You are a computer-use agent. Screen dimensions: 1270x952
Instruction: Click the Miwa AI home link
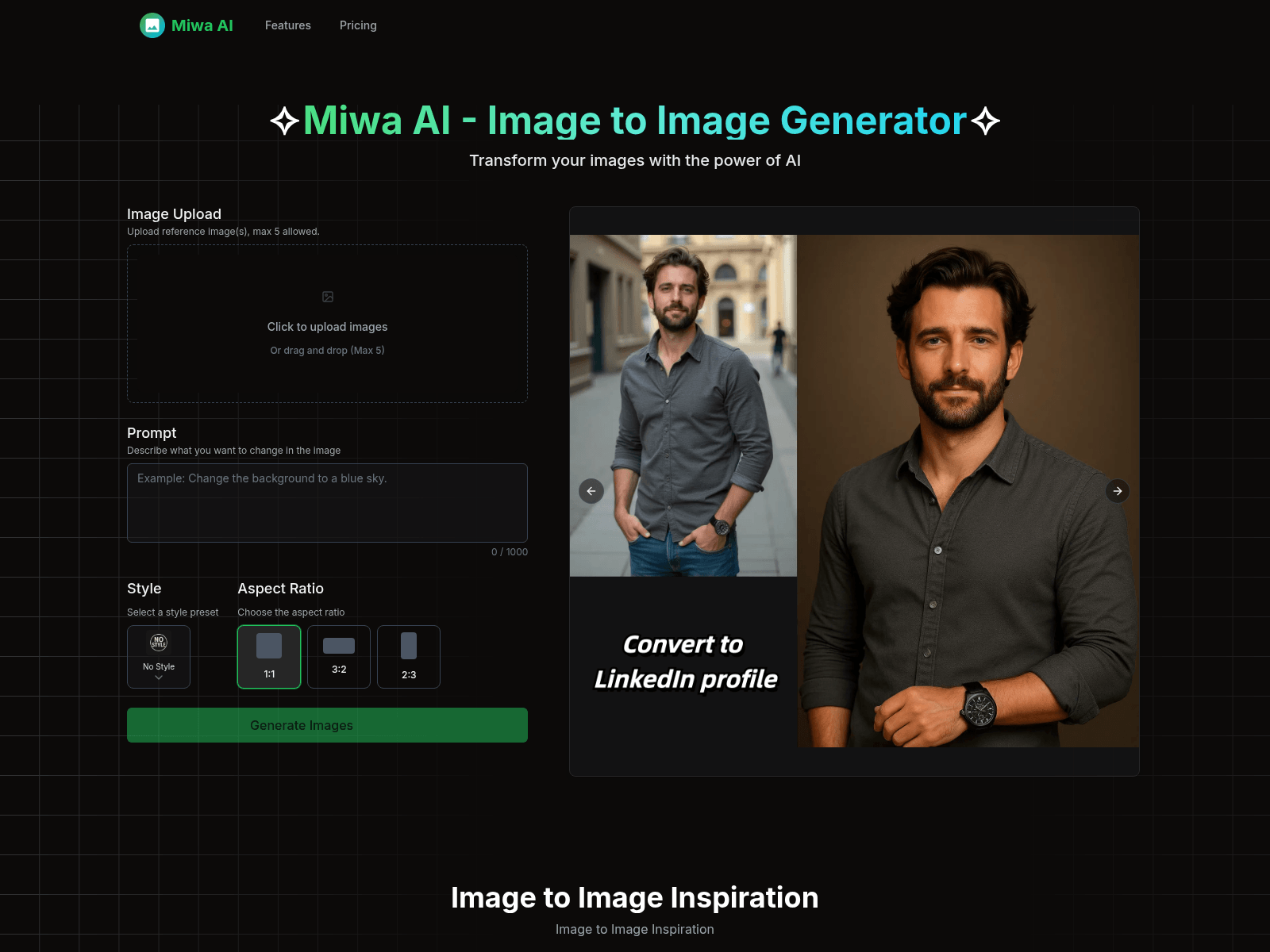(x=186, y=25)
